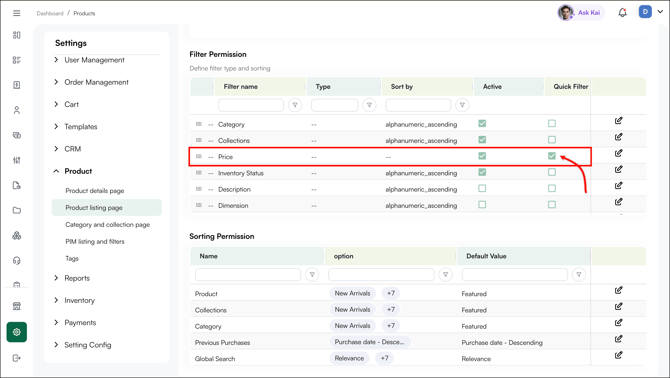Image resolution: width=670 pixels, height=378 pixels.
Task: Expand the Cart settings section
Action: [x=67, y=104]
